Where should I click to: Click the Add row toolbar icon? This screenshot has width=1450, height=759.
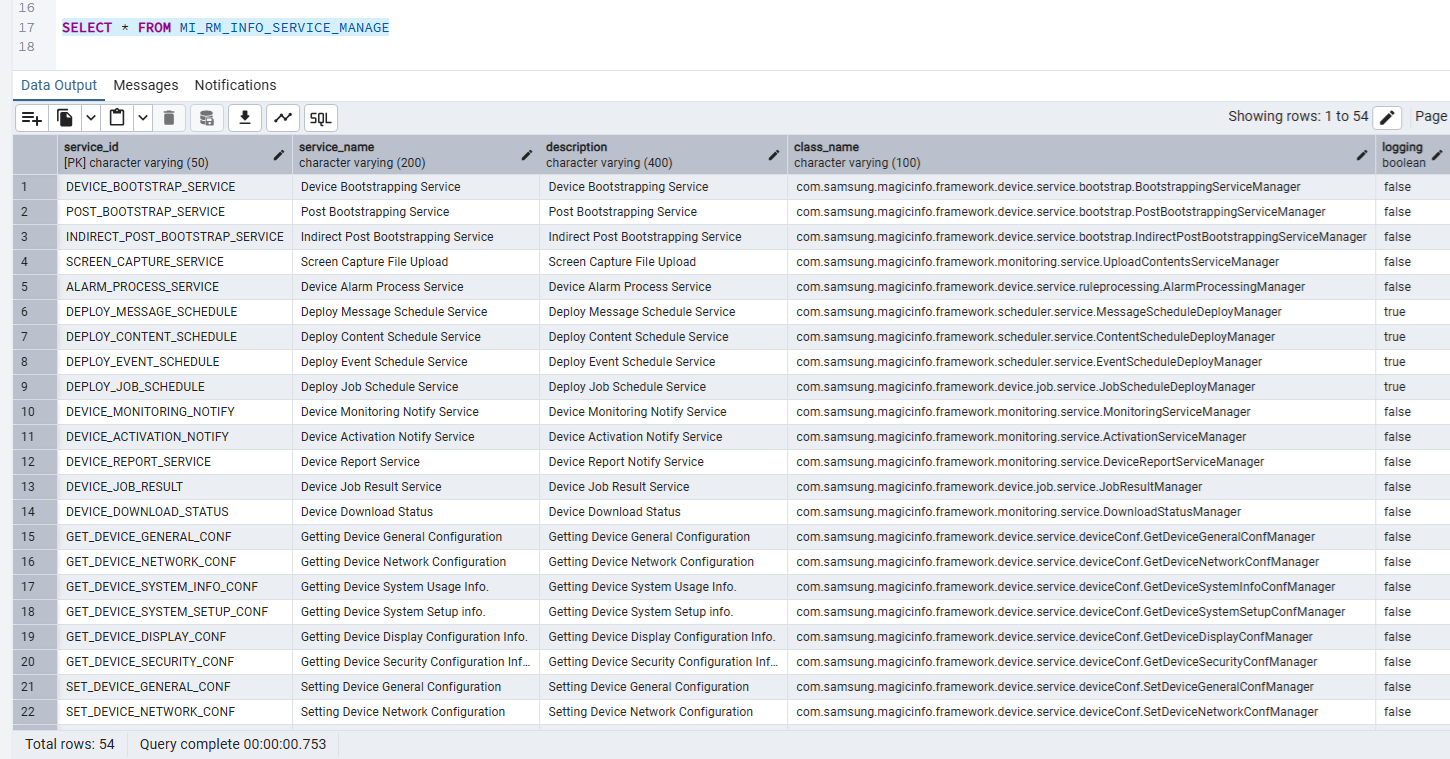pos(32,118)
